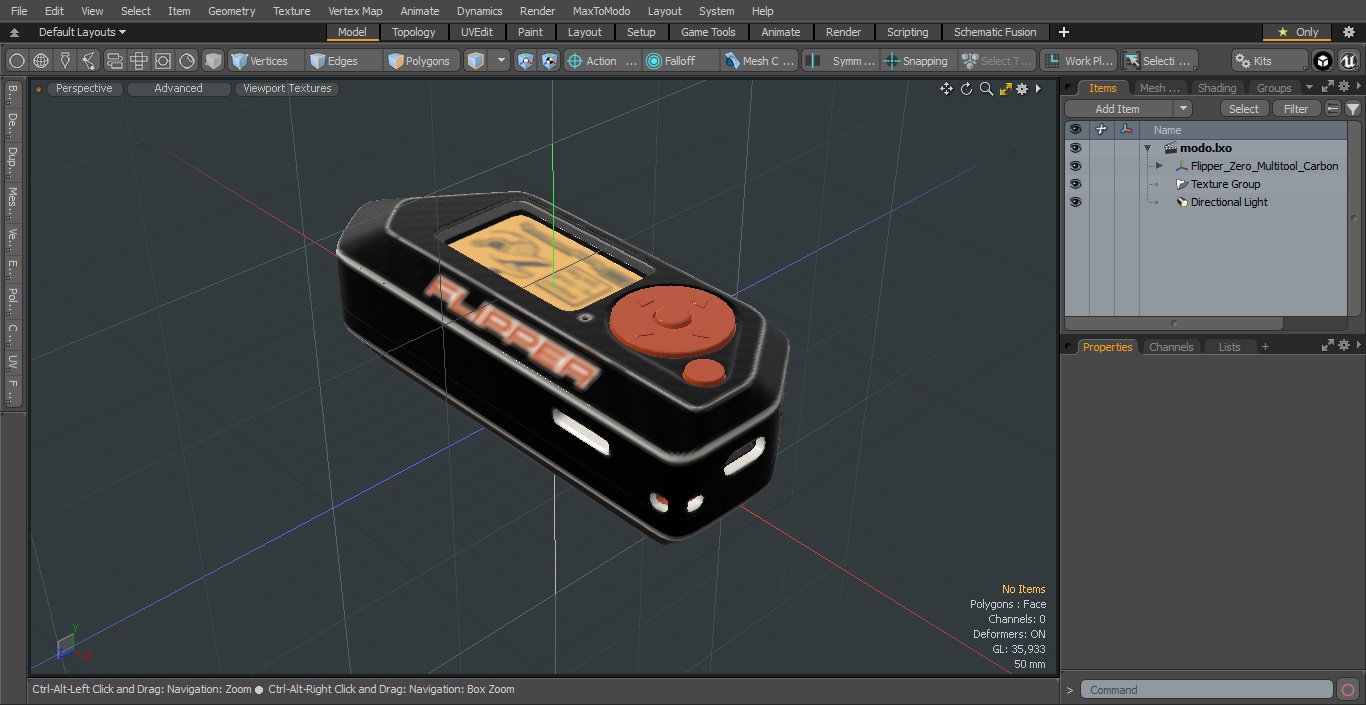Screen dimensions: 1366x705
Task: Toggle visibility of Flipper_Zero_Multitool_Carbon
Action: pyautogui.click(x=1075, y=166)
